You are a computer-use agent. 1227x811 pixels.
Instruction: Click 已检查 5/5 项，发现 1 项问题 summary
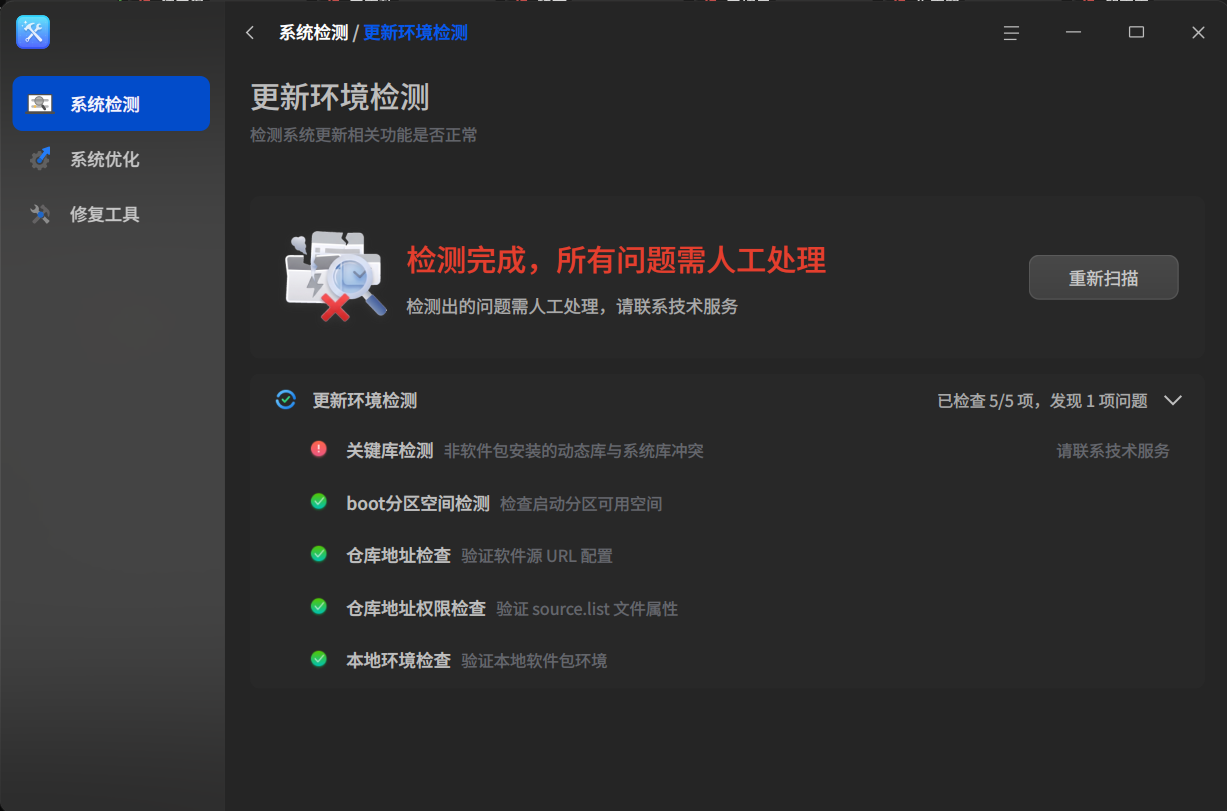pos(1042,401)
